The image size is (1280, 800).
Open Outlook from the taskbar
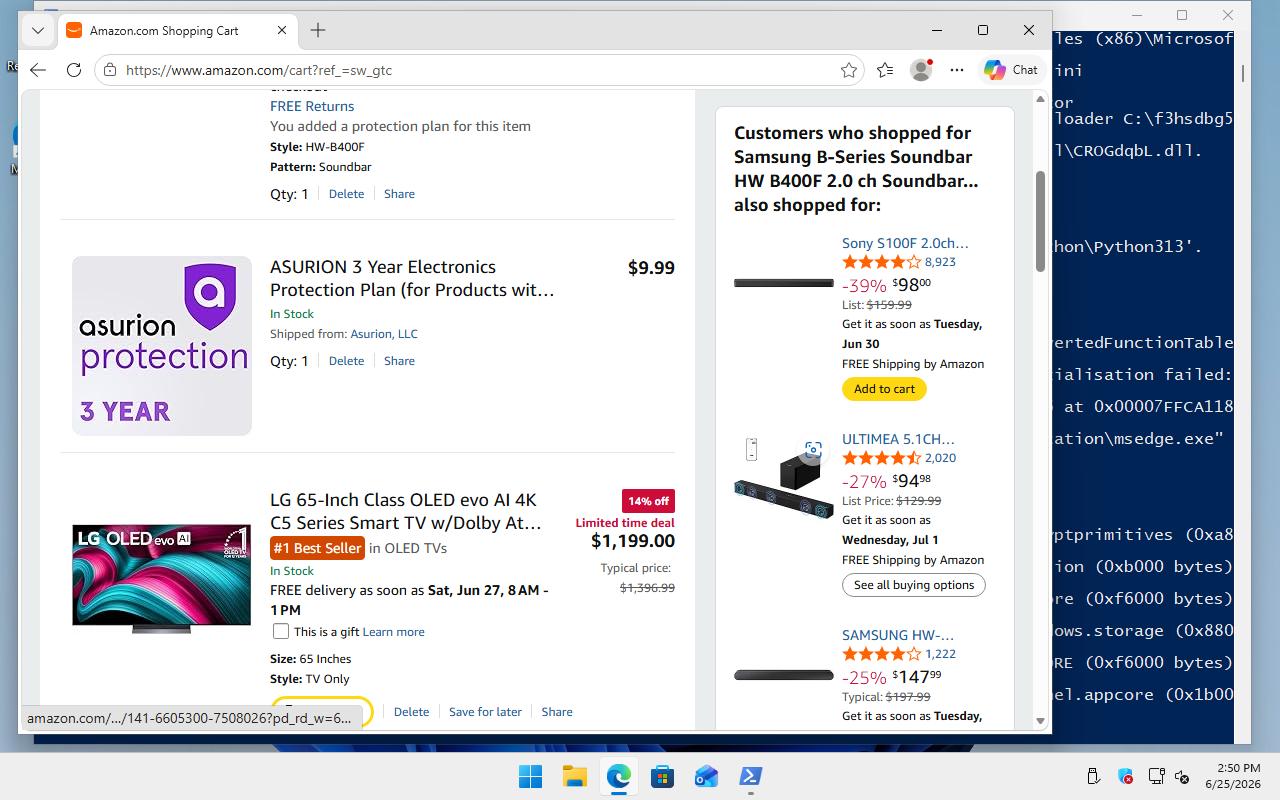point(706,776)
